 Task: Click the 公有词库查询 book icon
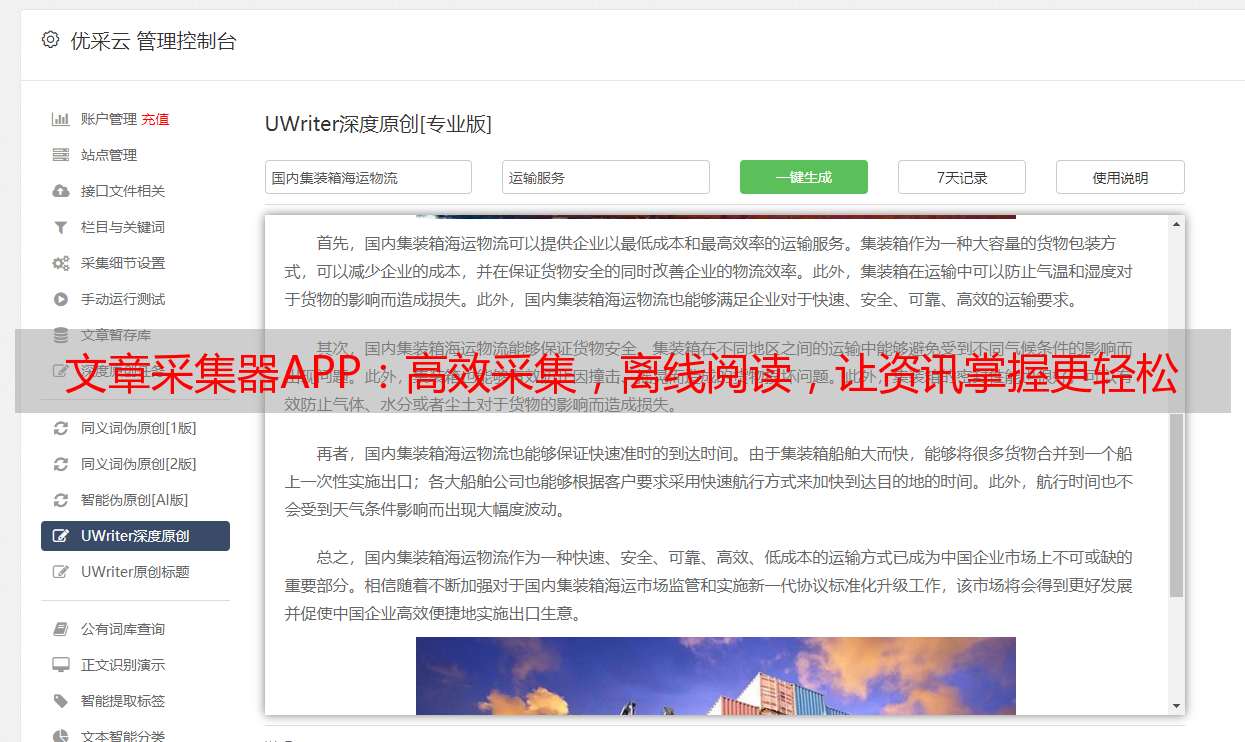pos(61,629)
